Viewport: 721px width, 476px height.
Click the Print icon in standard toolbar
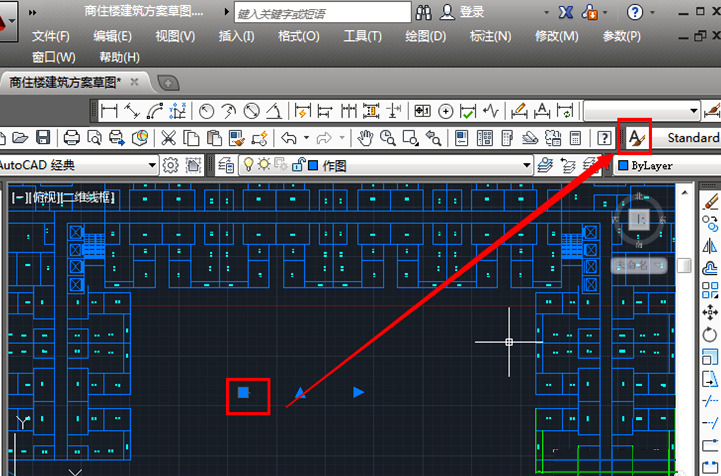72,137
